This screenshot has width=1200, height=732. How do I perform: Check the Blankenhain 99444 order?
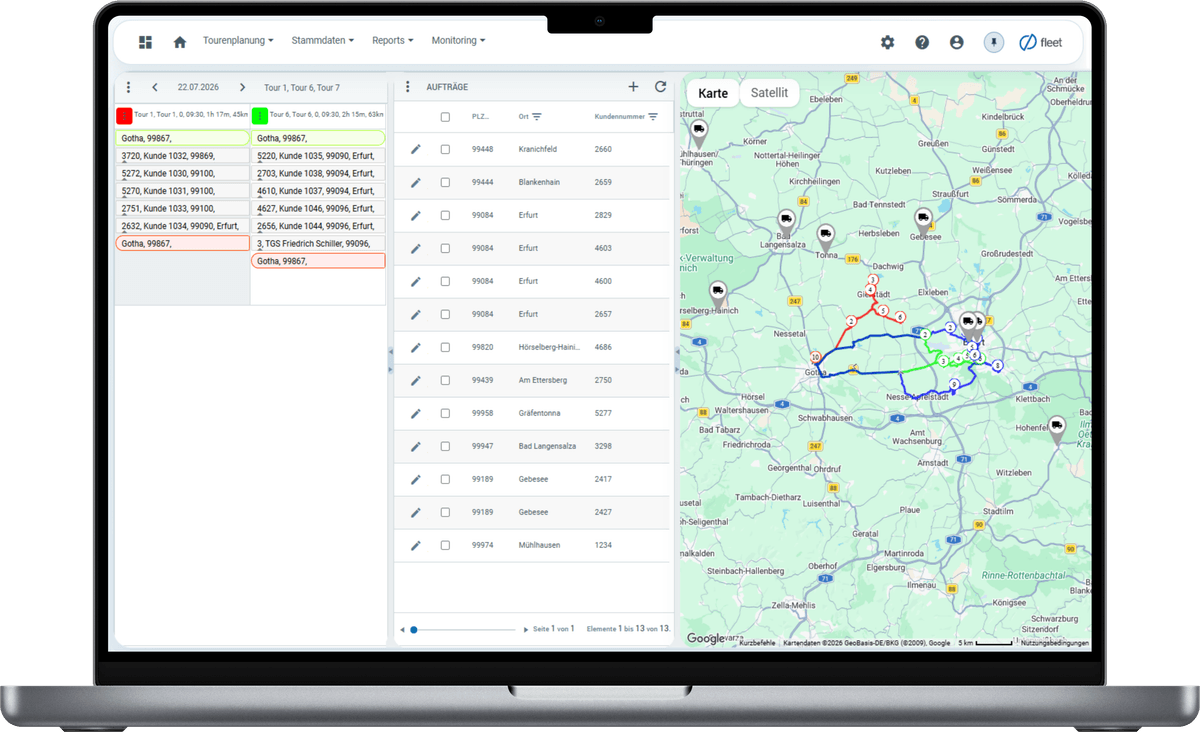tap(445, 182)
